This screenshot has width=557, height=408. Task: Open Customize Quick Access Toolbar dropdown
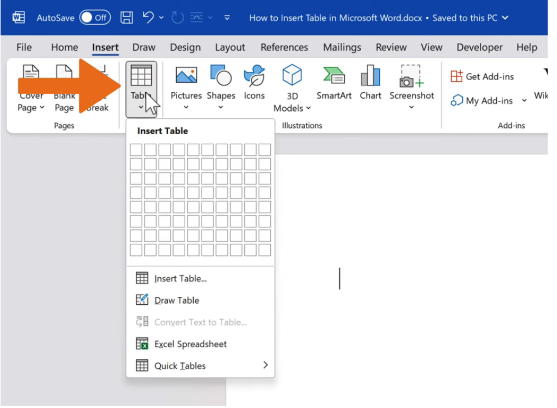[227, 17]
